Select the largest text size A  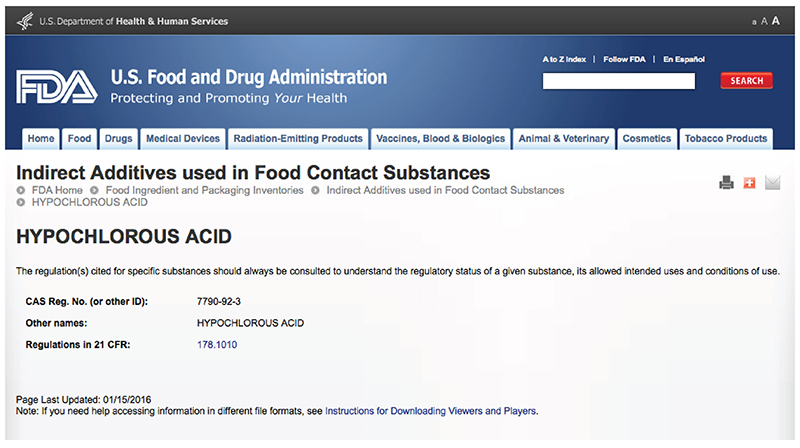coord(776,21)
